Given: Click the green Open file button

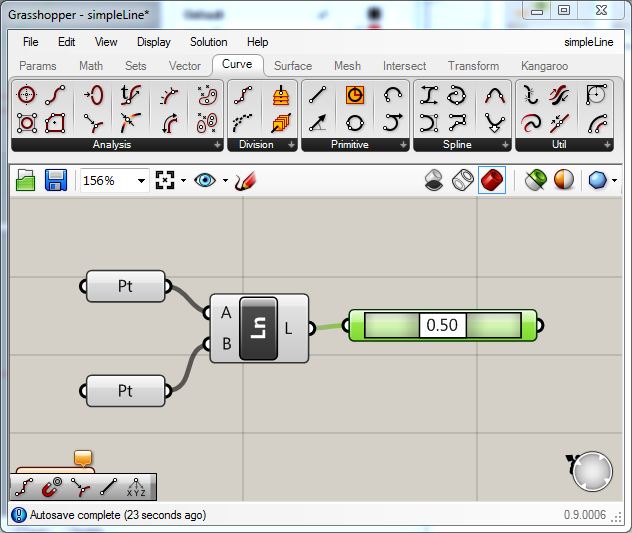Looking at the screenshot, I should pyautogui.click(x=25, y=180).
